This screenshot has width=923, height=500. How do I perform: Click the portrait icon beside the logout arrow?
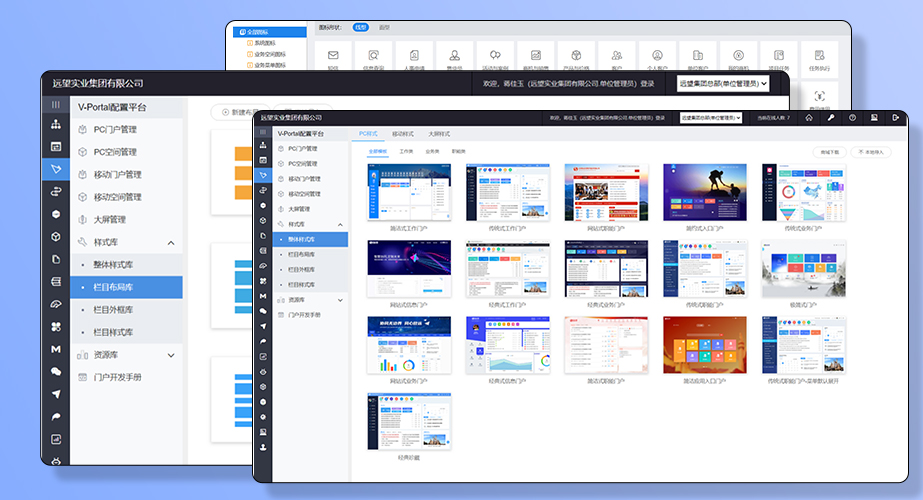(874, 118)
